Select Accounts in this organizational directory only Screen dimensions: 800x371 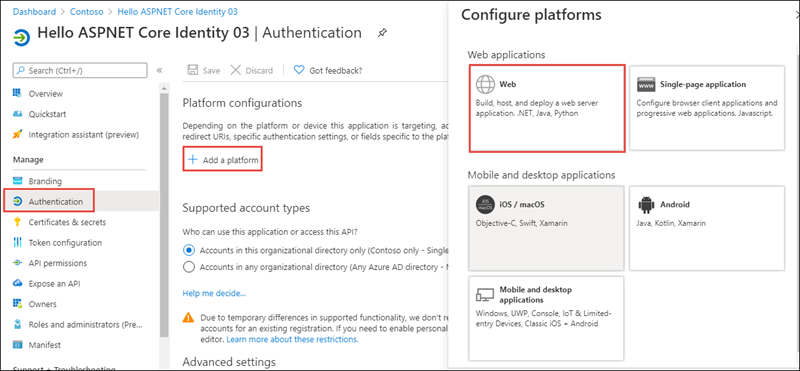[189, 250]
